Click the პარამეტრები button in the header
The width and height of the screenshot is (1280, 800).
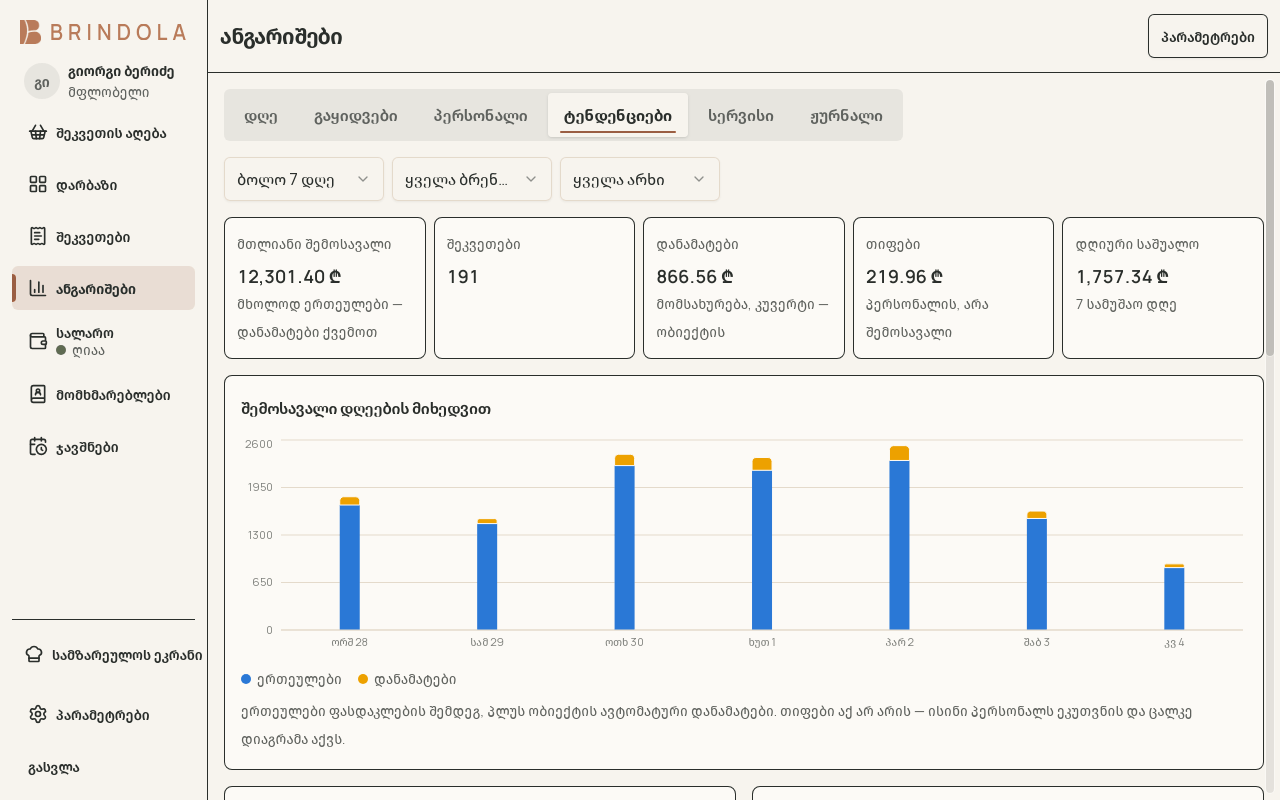[1208, 36]
